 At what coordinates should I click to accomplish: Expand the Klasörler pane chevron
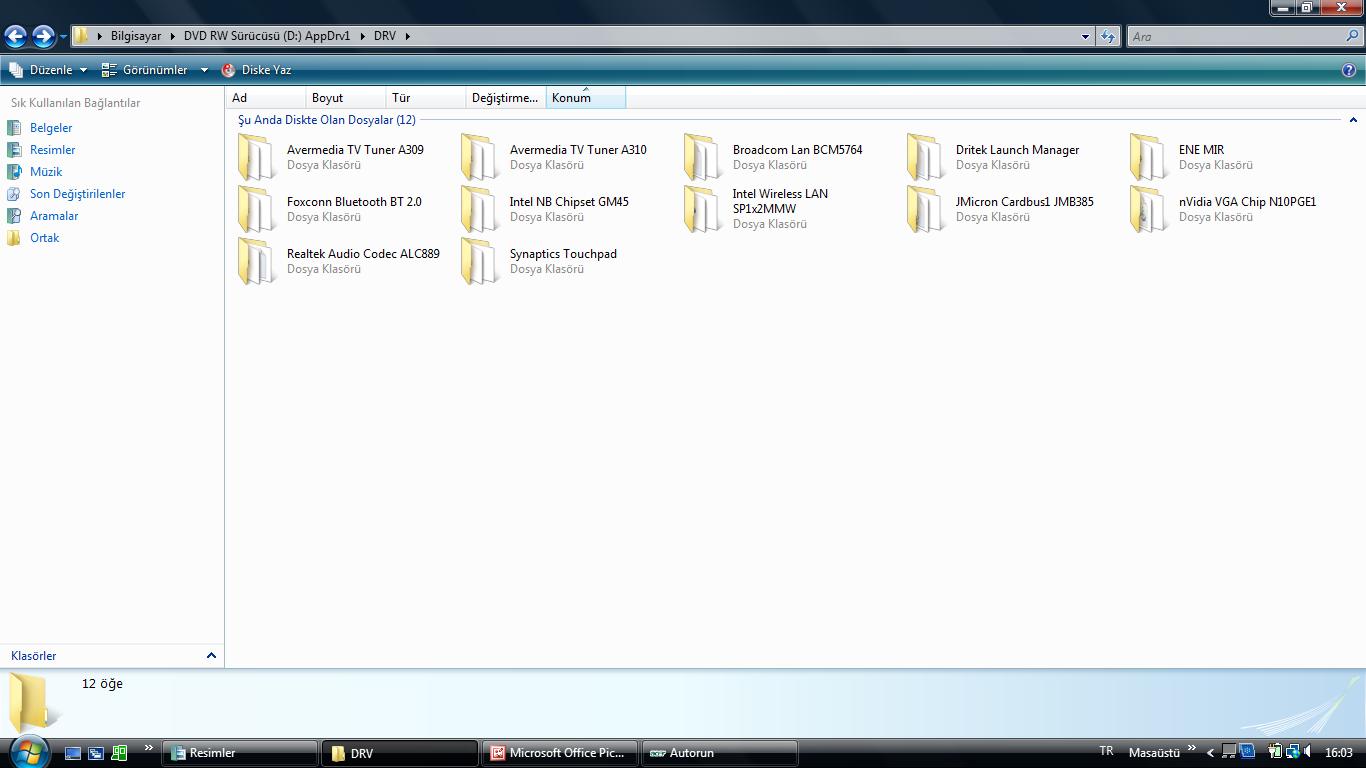pos(211,655)
